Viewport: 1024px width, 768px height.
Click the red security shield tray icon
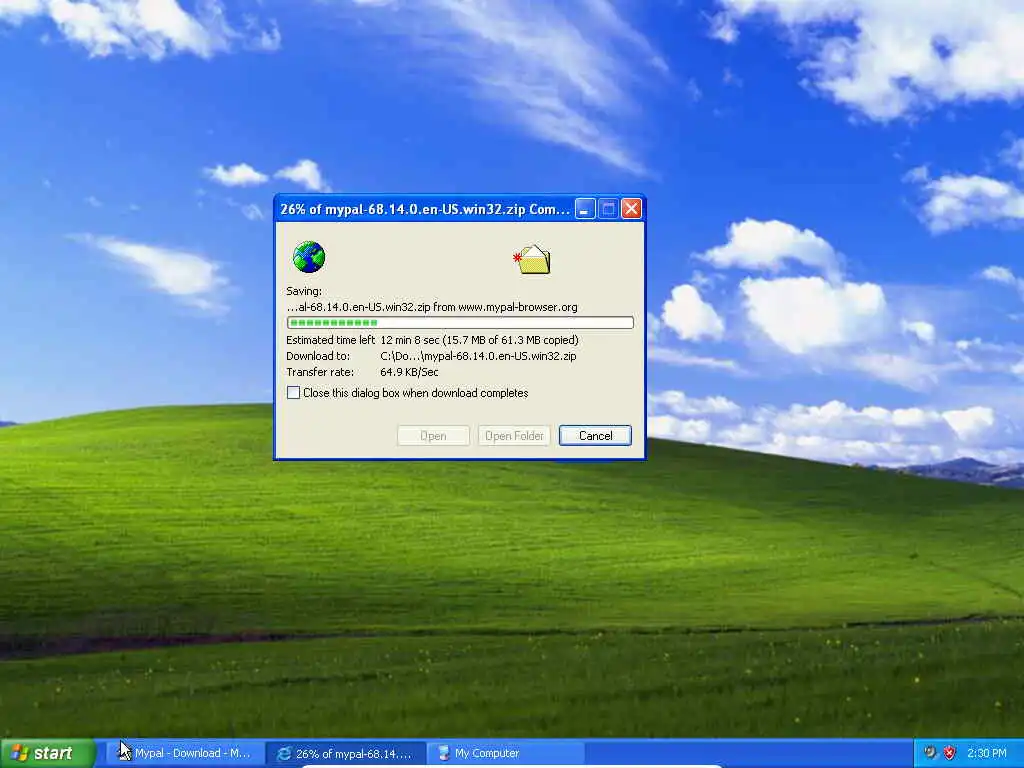click(x=949, y=753)
